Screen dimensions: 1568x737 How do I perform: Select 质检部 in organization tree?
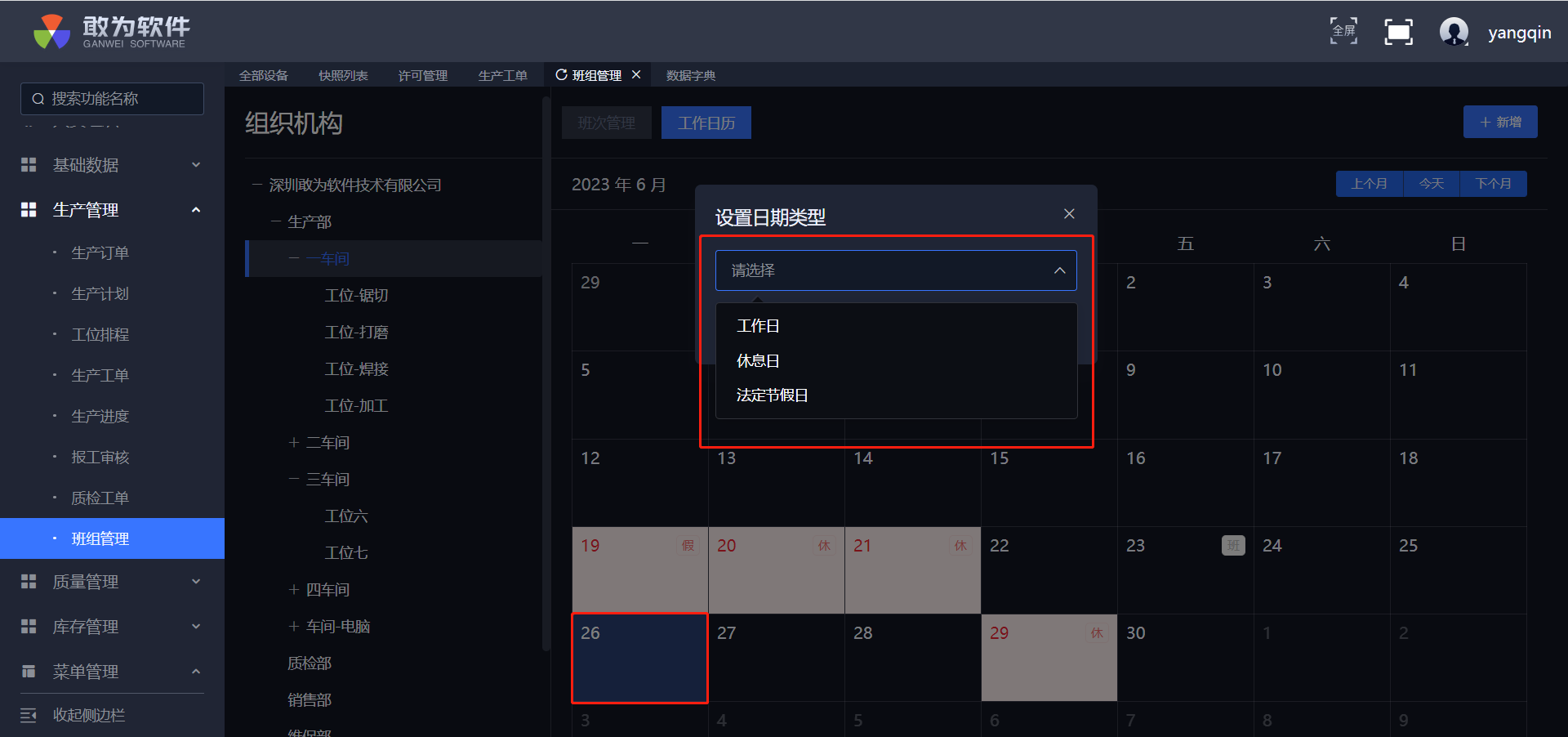click(x=310, y=663)
